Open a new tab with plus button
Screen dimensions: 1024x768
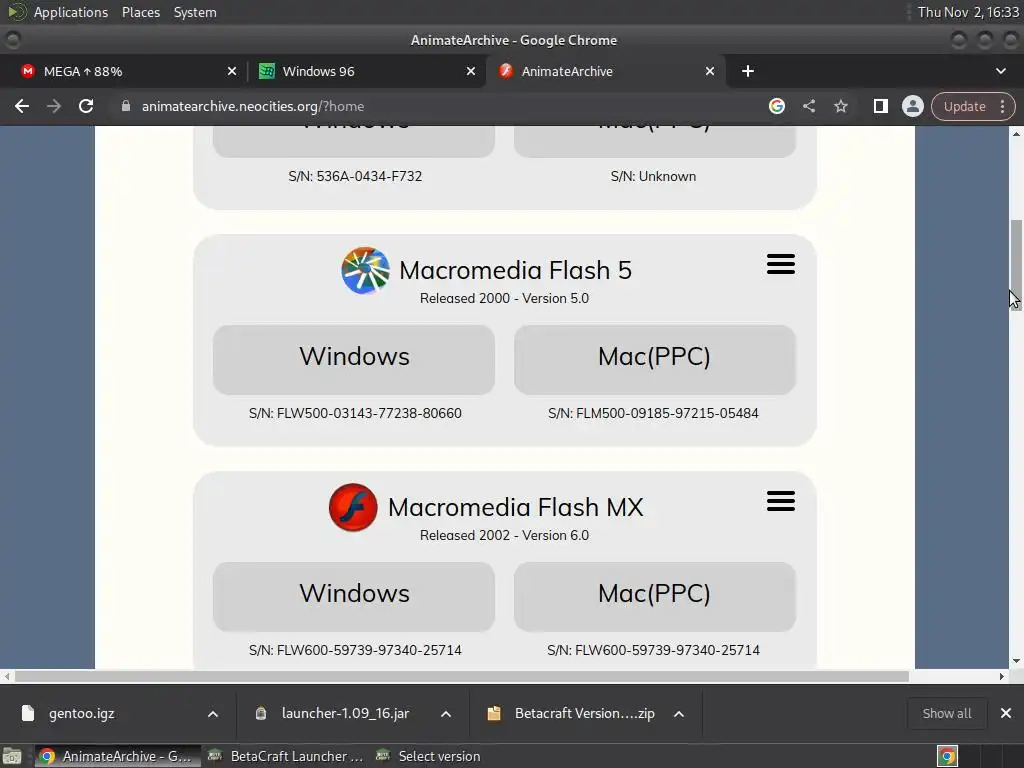pyautogui.click(x=748, y=71)
